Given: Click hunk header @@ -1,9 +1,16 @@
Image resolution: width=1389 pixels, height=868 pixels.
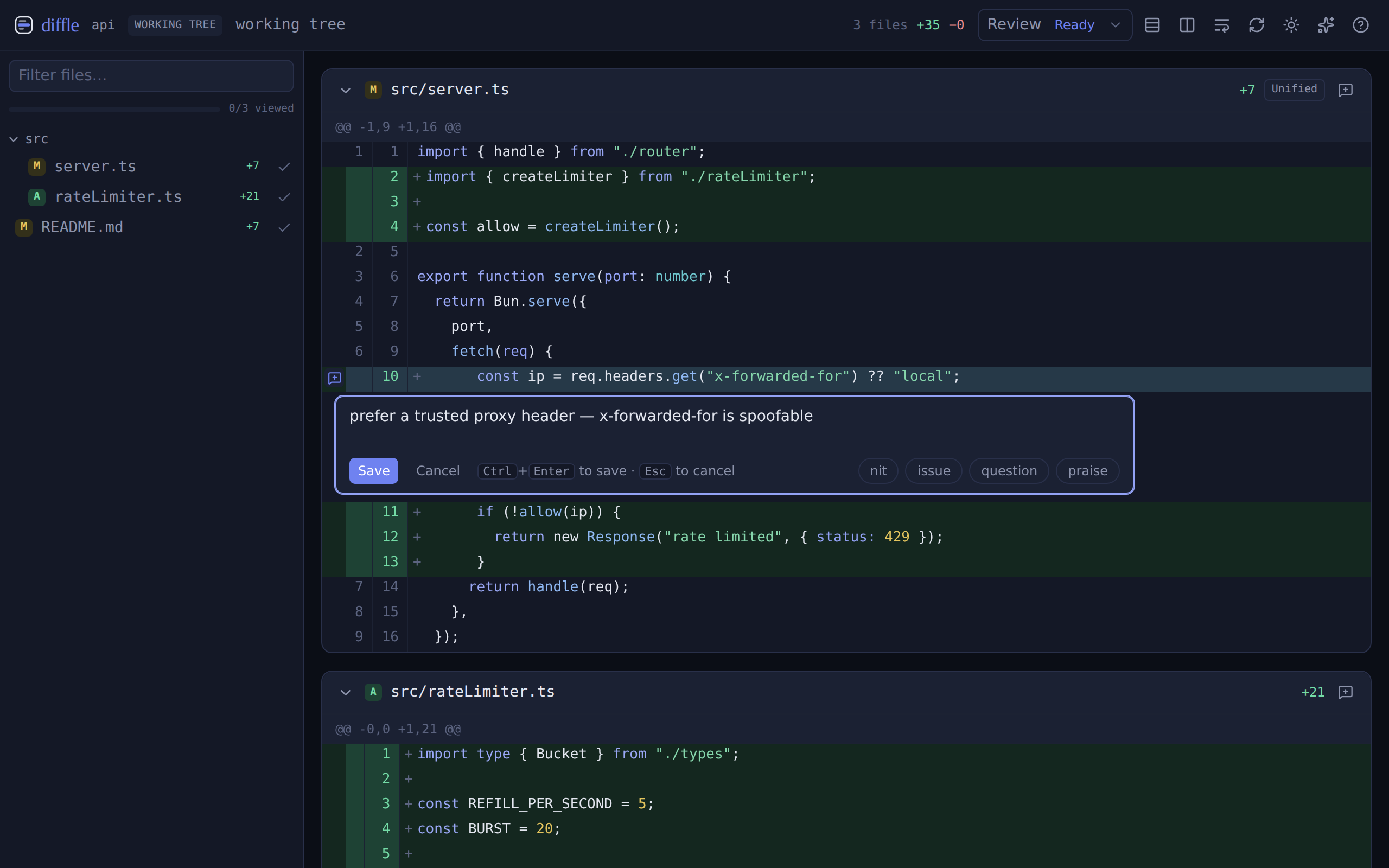Looking at the screenshot, I should [x=398, y=127].
